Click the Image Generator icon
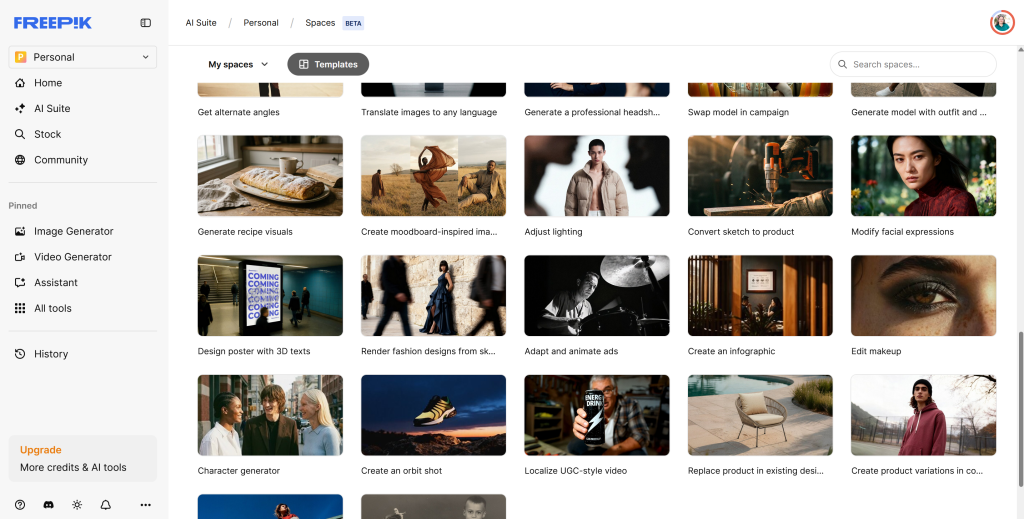The image size is (1024, 519). (x=20, y=231)
